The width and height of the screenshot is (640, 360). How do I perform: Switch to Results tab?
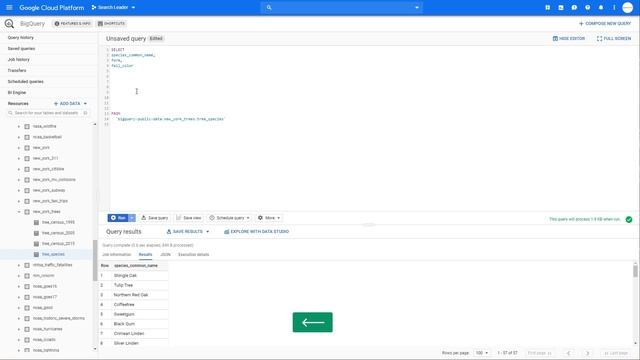(x=145, y=255)
